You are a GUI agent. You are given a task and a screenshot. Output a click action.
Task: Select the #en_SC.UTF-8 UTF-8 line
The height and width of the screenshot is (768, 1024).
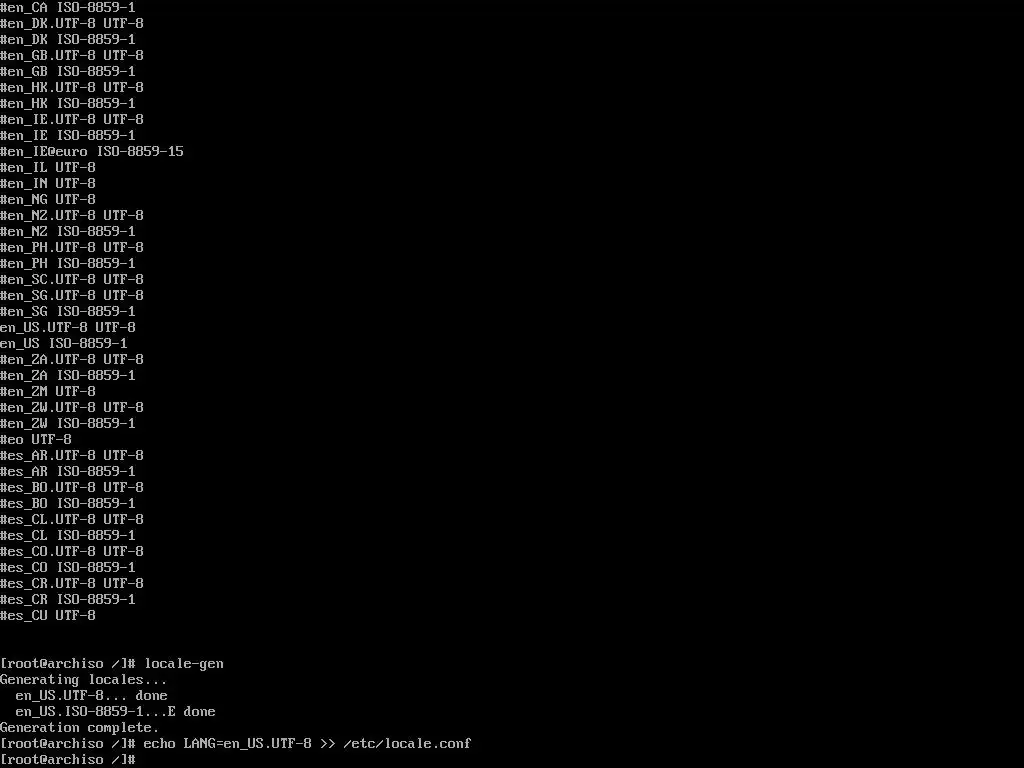point(72,280)
